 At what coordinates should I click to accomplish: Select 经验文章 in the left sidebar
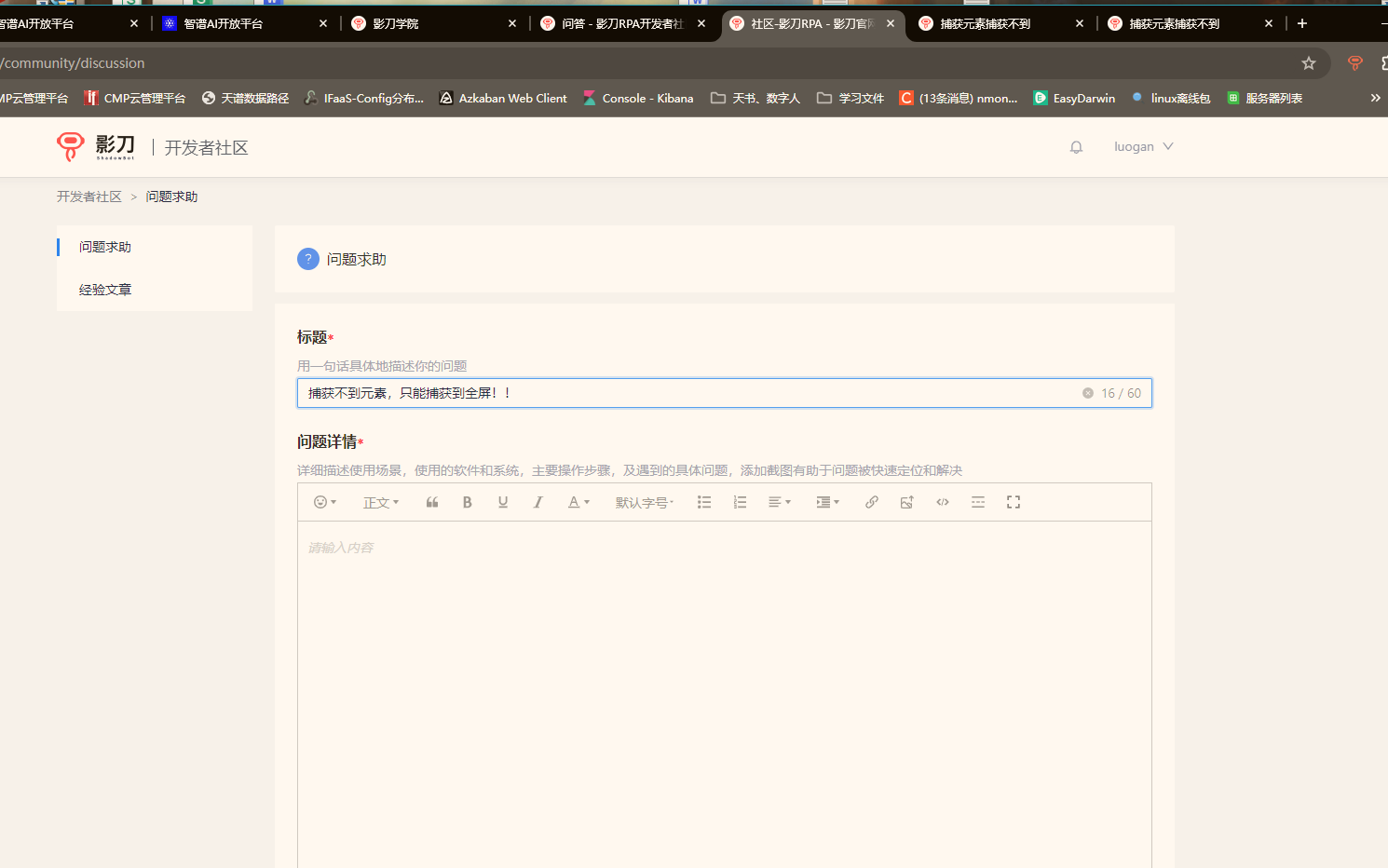tap(105, 290)
